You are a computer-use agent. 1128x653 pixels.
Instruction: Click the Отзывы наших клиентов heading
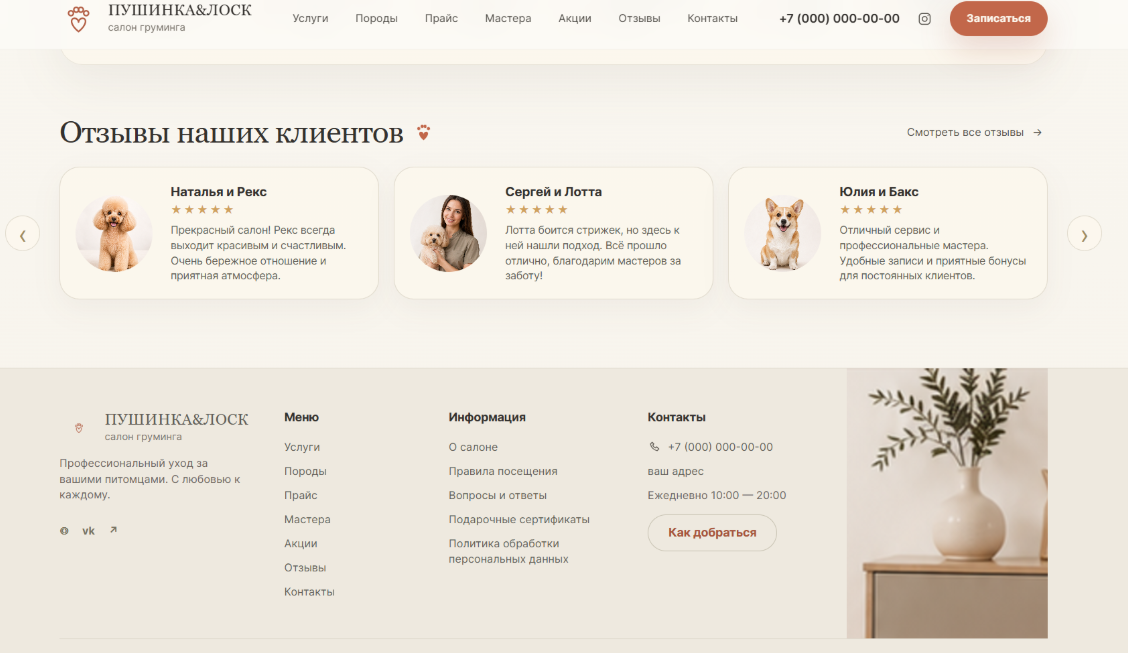232,133
